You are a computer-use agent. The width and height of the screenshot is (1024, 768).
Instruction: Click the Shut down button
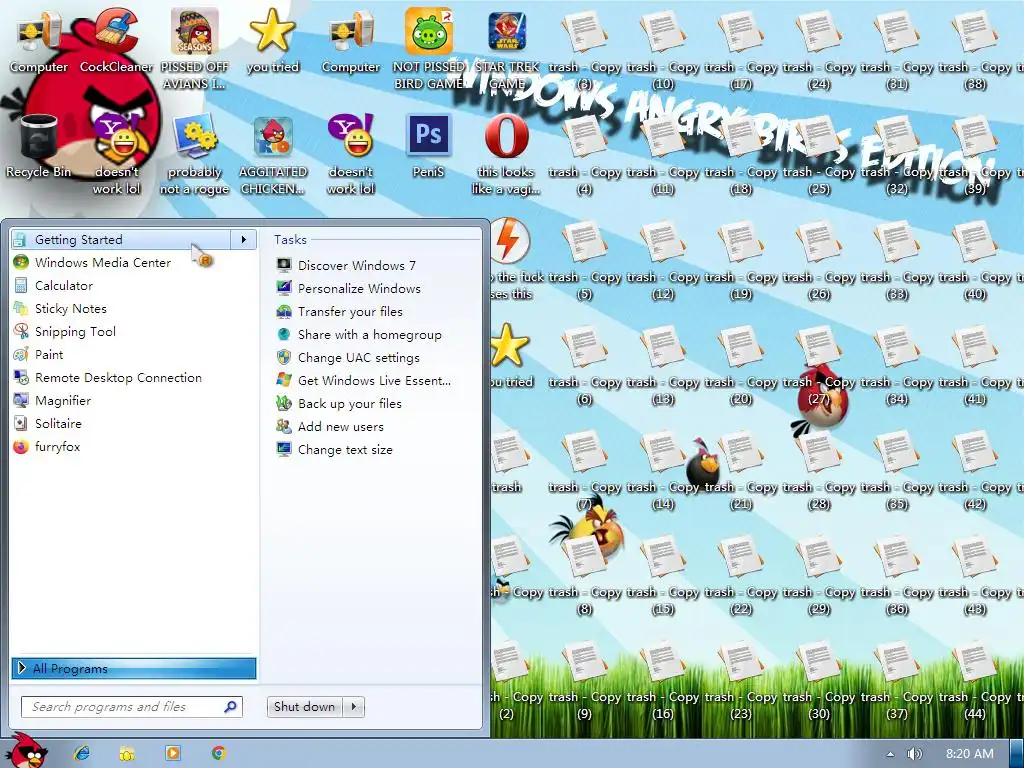[x=304, y=707]
